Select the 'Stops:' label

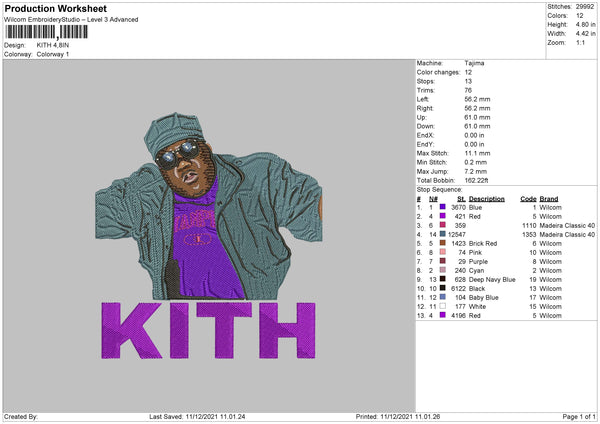tap(426, 81)
